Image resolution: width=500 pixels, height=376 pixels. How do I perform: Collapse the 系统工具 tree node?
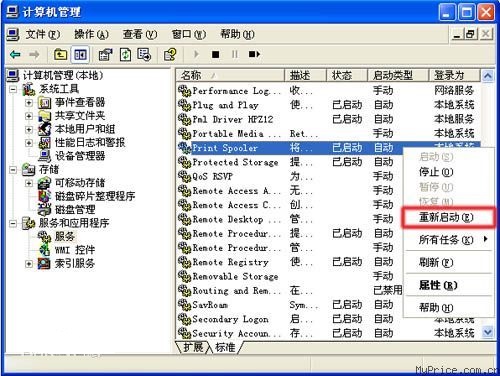[x=13, y=89]
